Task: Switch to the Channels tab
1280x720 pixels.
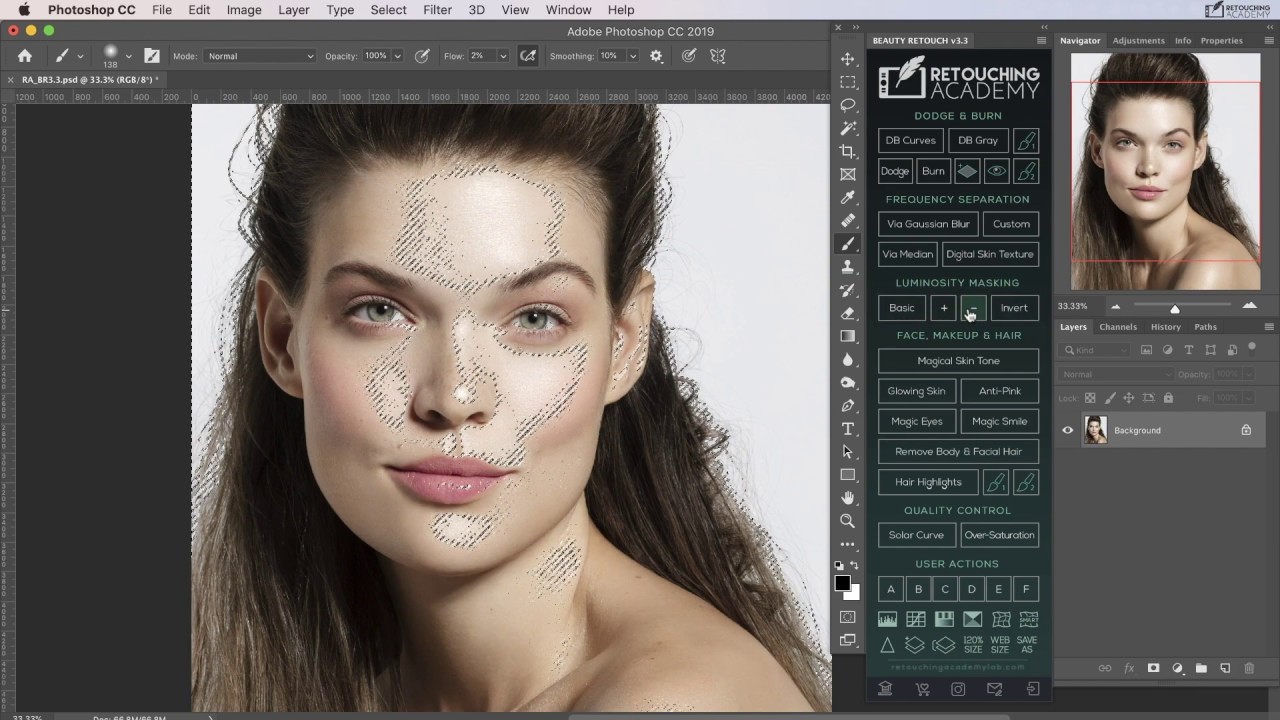Action: (x=1117, y=326)
